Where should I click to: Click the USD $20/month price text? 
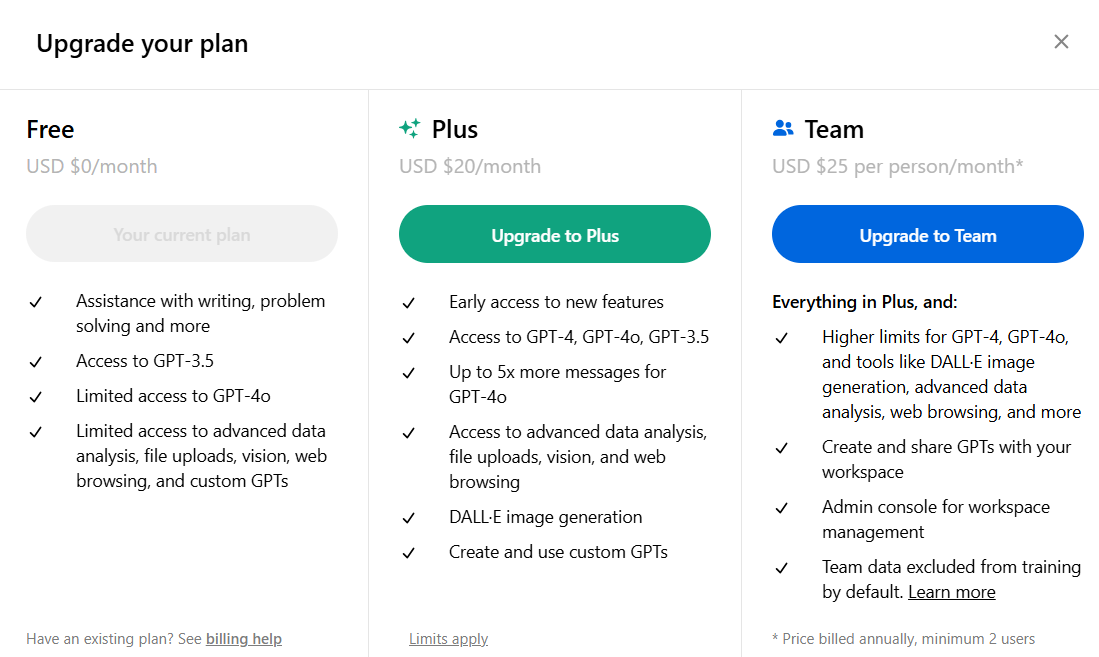[470, 166]
